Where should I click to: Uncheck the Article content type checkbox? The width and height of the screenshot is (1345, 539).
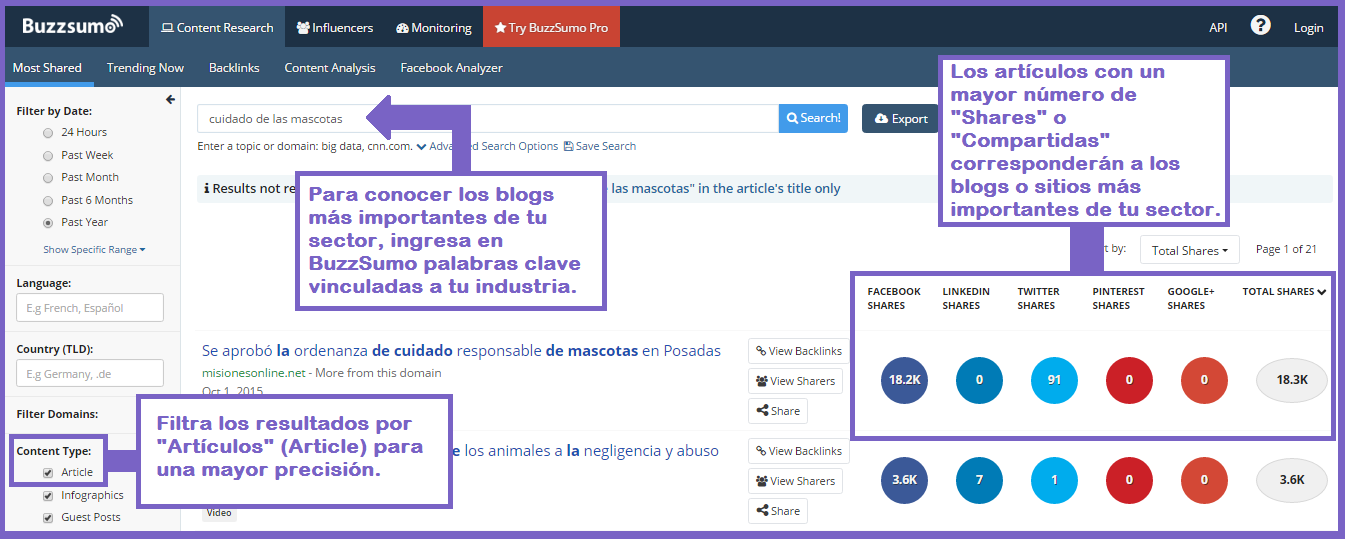point(48,473)
